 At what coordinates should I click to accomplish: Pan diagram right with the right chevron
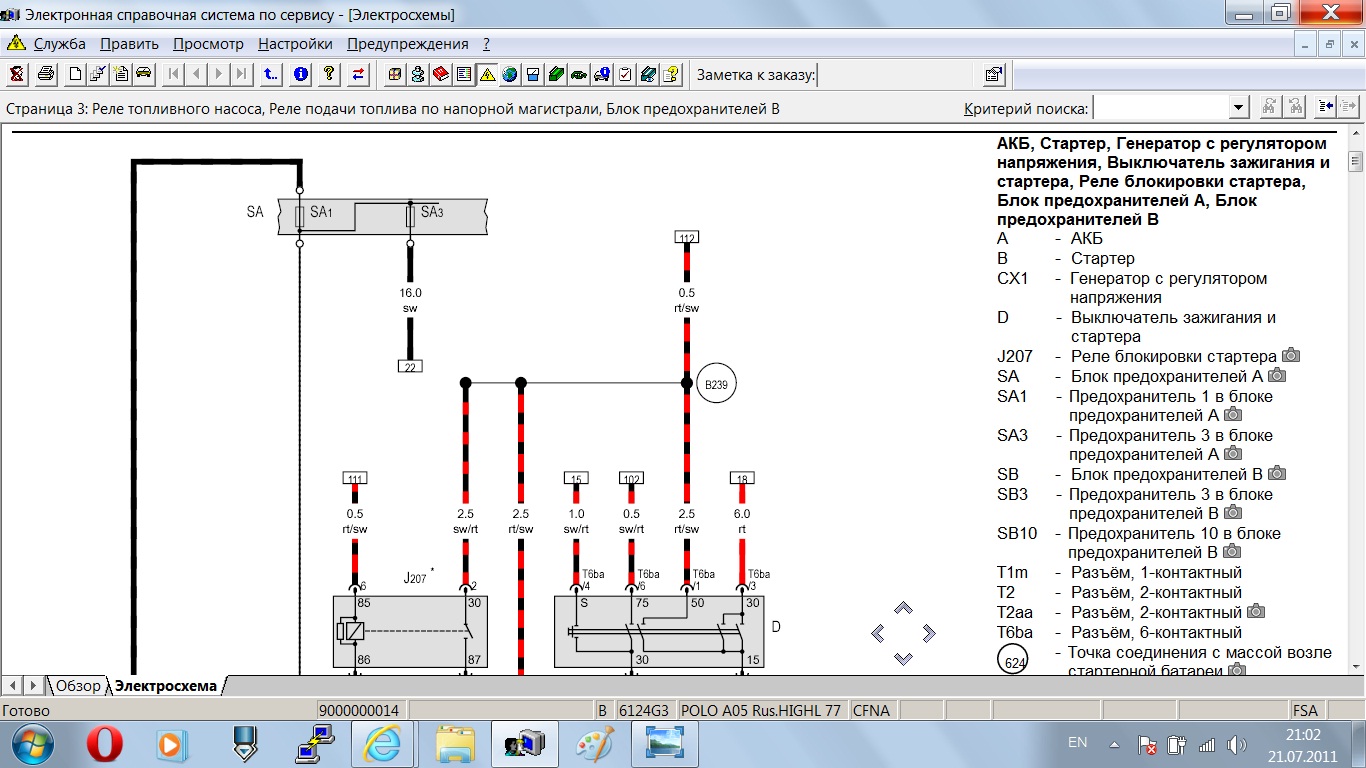coord(929,633)
